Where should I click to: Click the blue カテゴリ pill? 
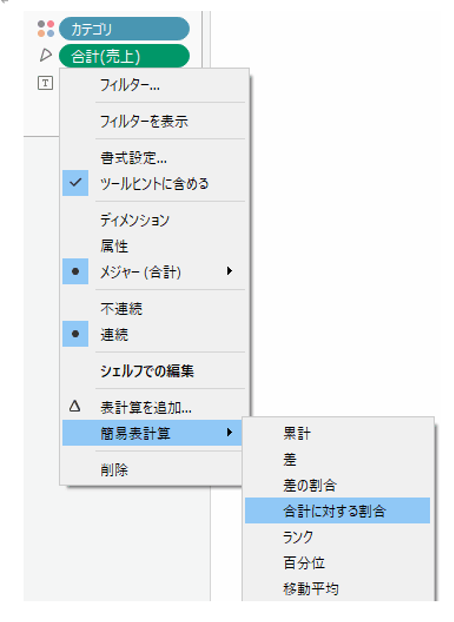tap(124, 29)
